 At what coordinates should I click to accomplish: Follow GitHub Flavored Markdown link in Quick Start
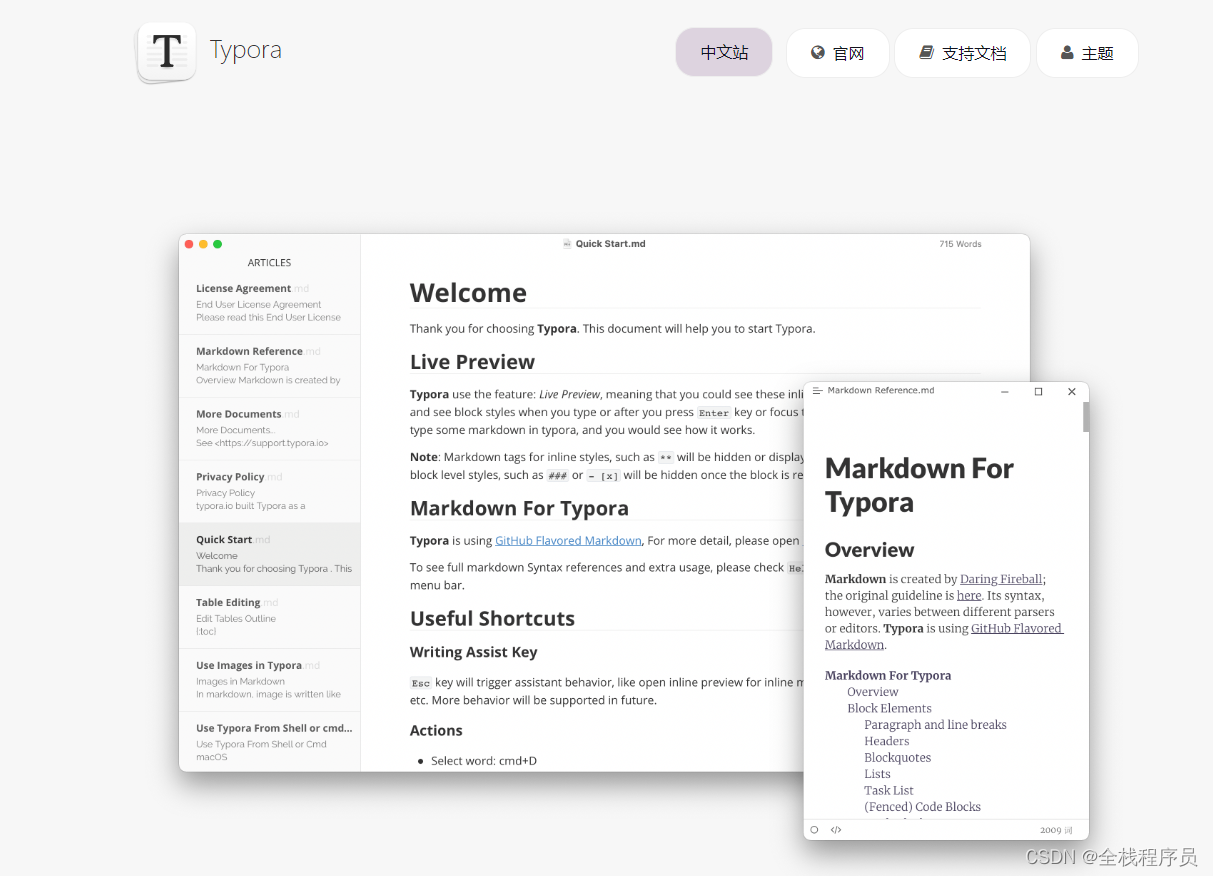pyautogui.click(x=568, y=541)
